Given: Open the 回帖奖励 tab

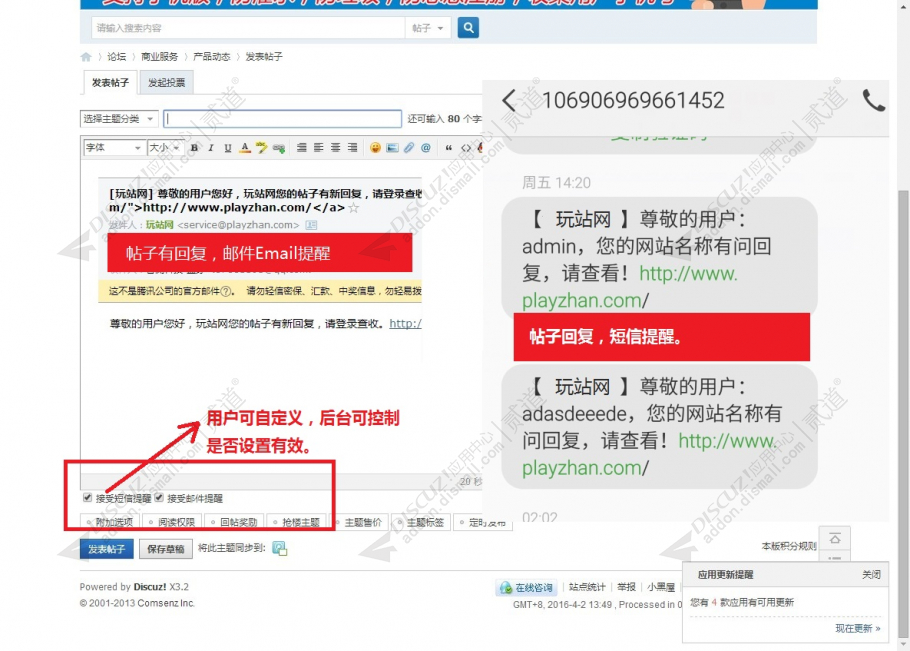Looking at the screenshot, I should (234, 522).
